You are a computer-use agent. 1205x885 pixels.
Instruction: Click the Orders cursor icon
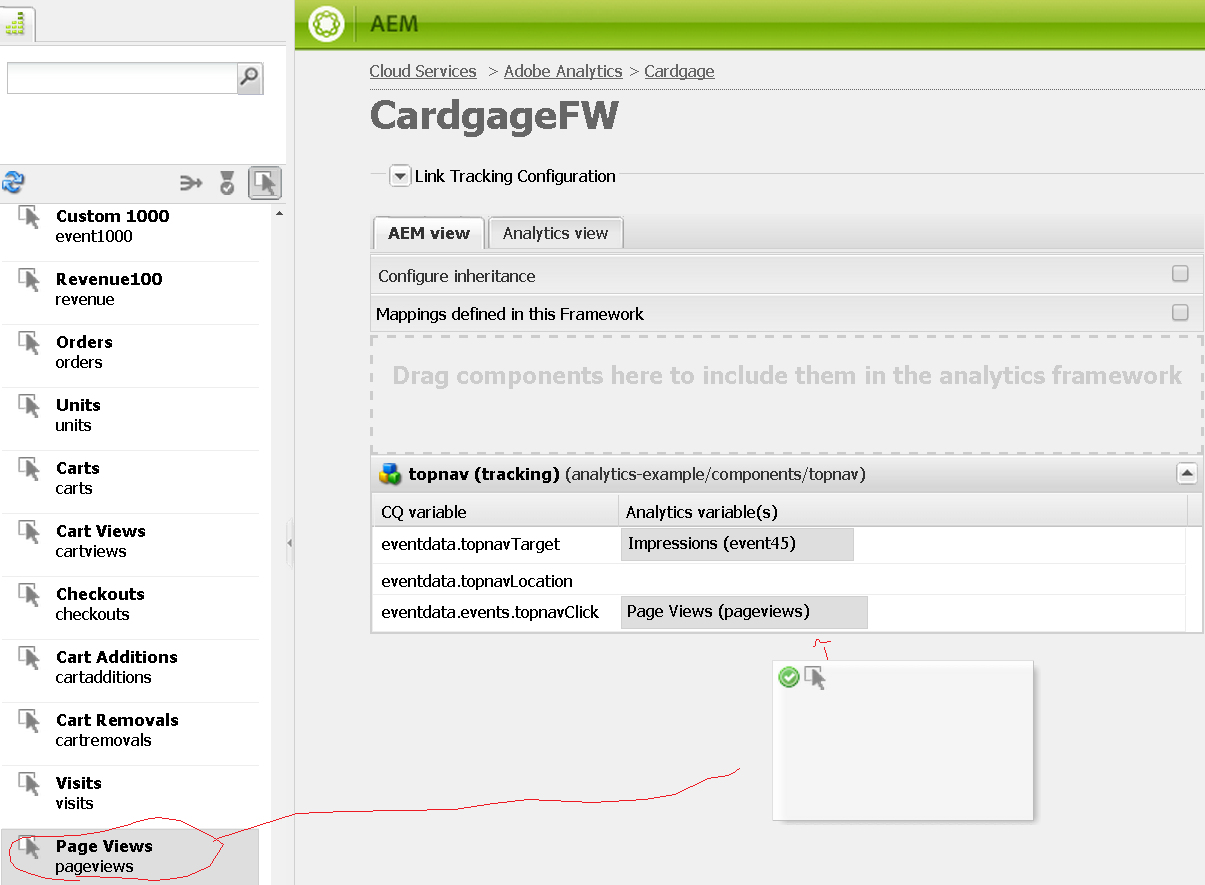(x=29, y=343)
